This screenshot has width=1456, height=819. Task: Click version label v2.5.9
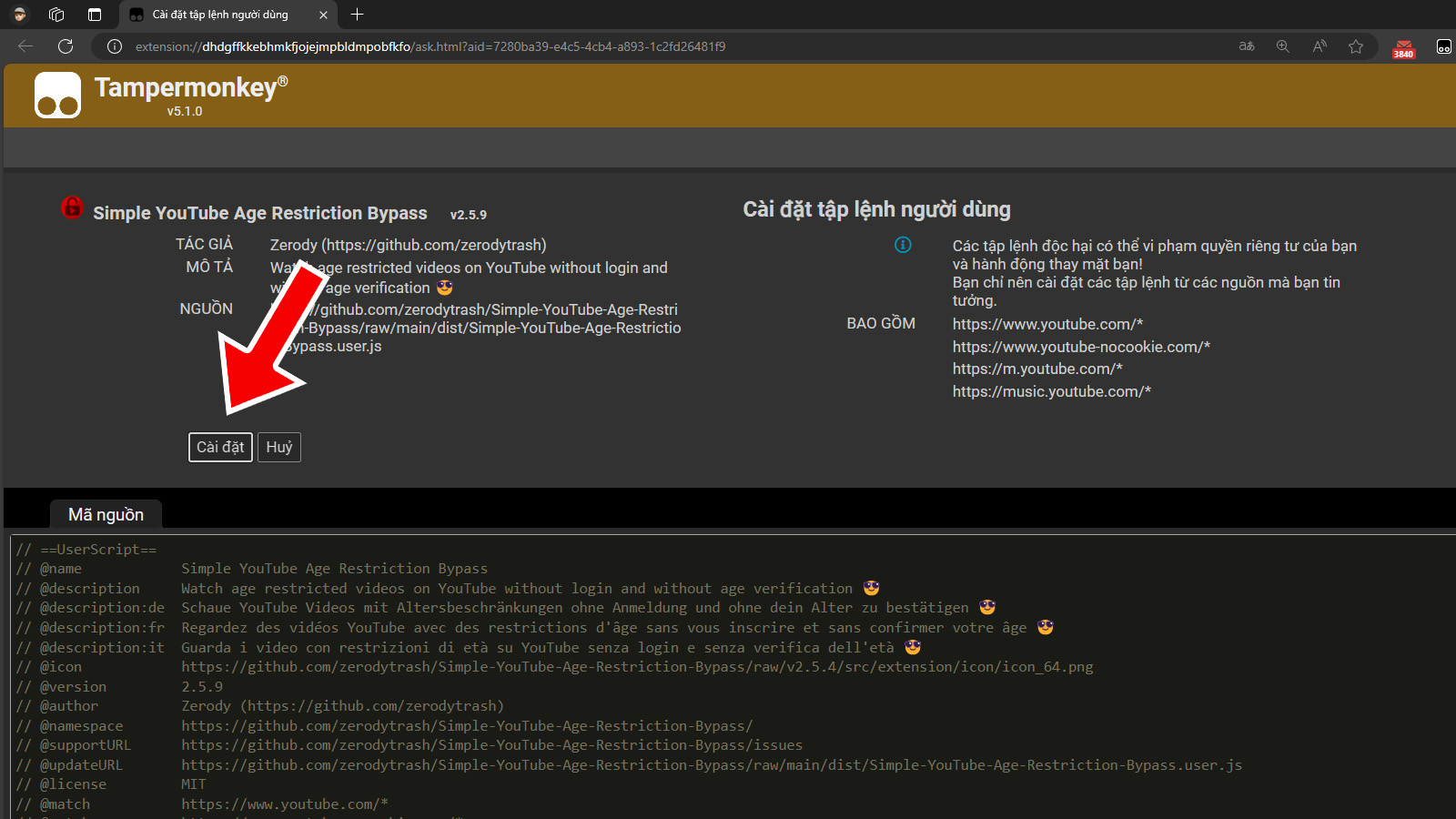click(x=469, y=215)
